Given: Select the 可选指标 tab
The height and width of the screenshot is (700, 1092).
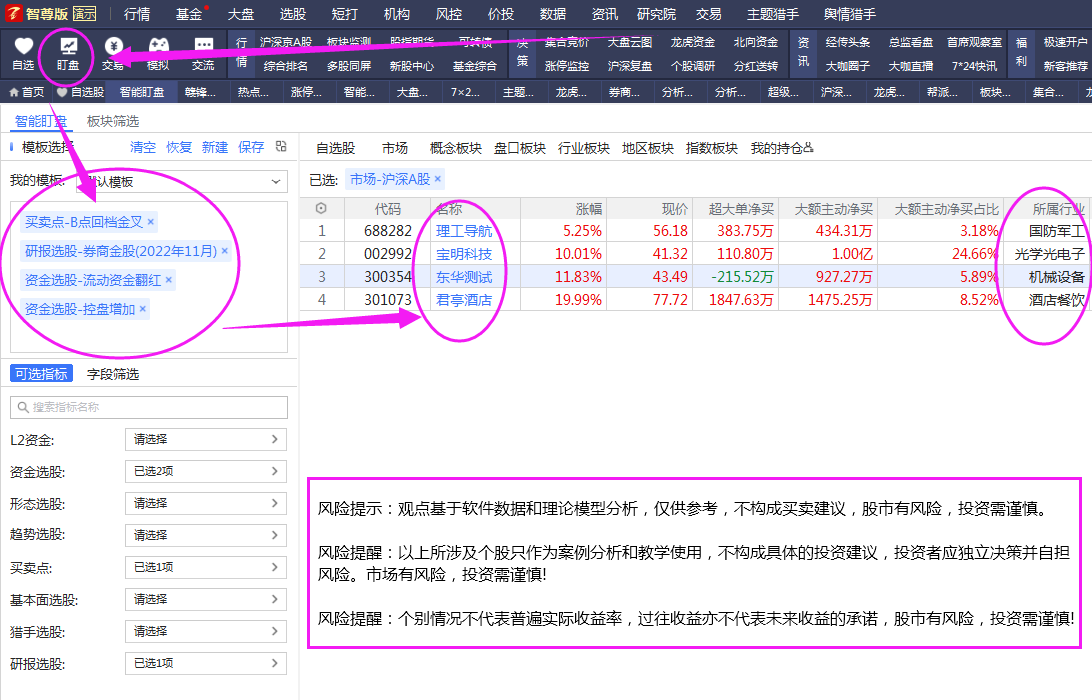Looking at the screenshot, I should click(42, 374).
